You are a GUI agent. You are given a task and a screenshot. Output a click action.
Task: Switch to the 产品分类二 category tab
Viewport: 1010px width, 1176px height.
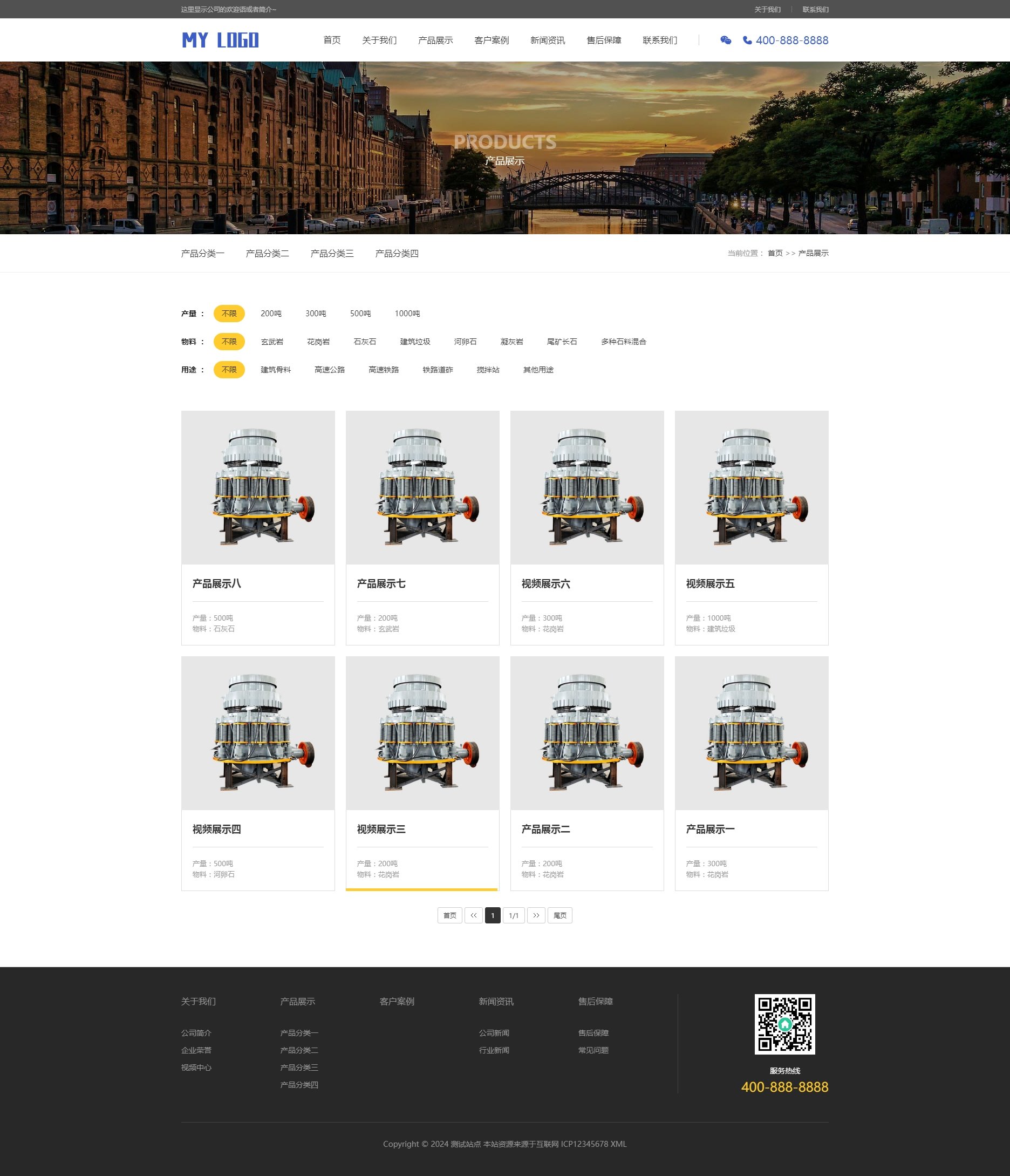pos(267,253)
